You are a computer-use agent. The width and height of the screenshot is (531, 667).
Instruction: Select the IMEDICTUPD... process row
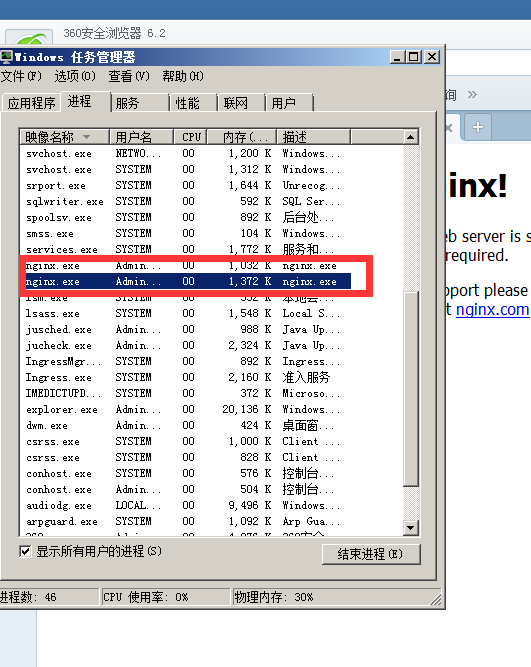[x=186, y=393]
